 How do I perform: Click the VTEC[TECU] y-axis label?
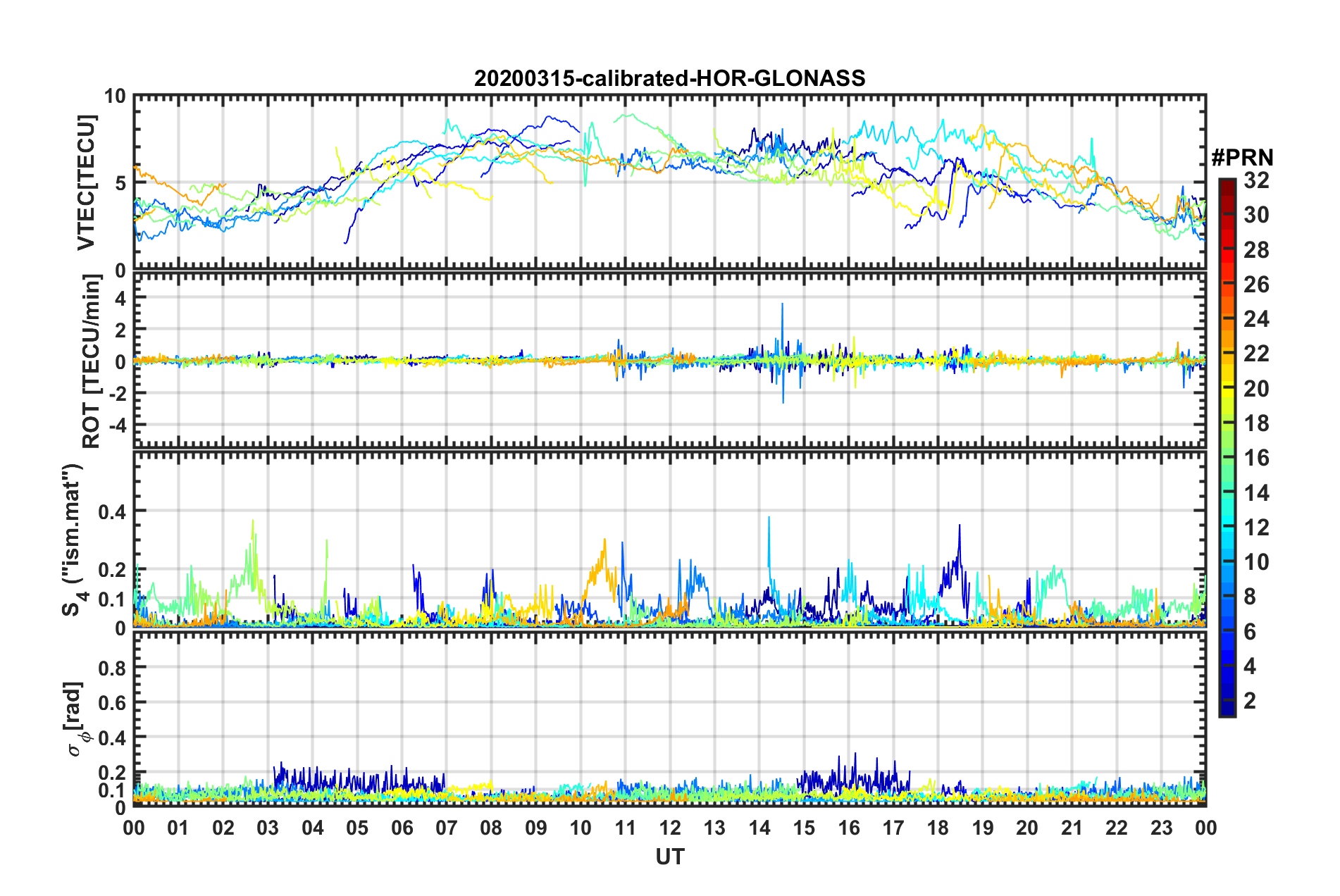point(86,182)
